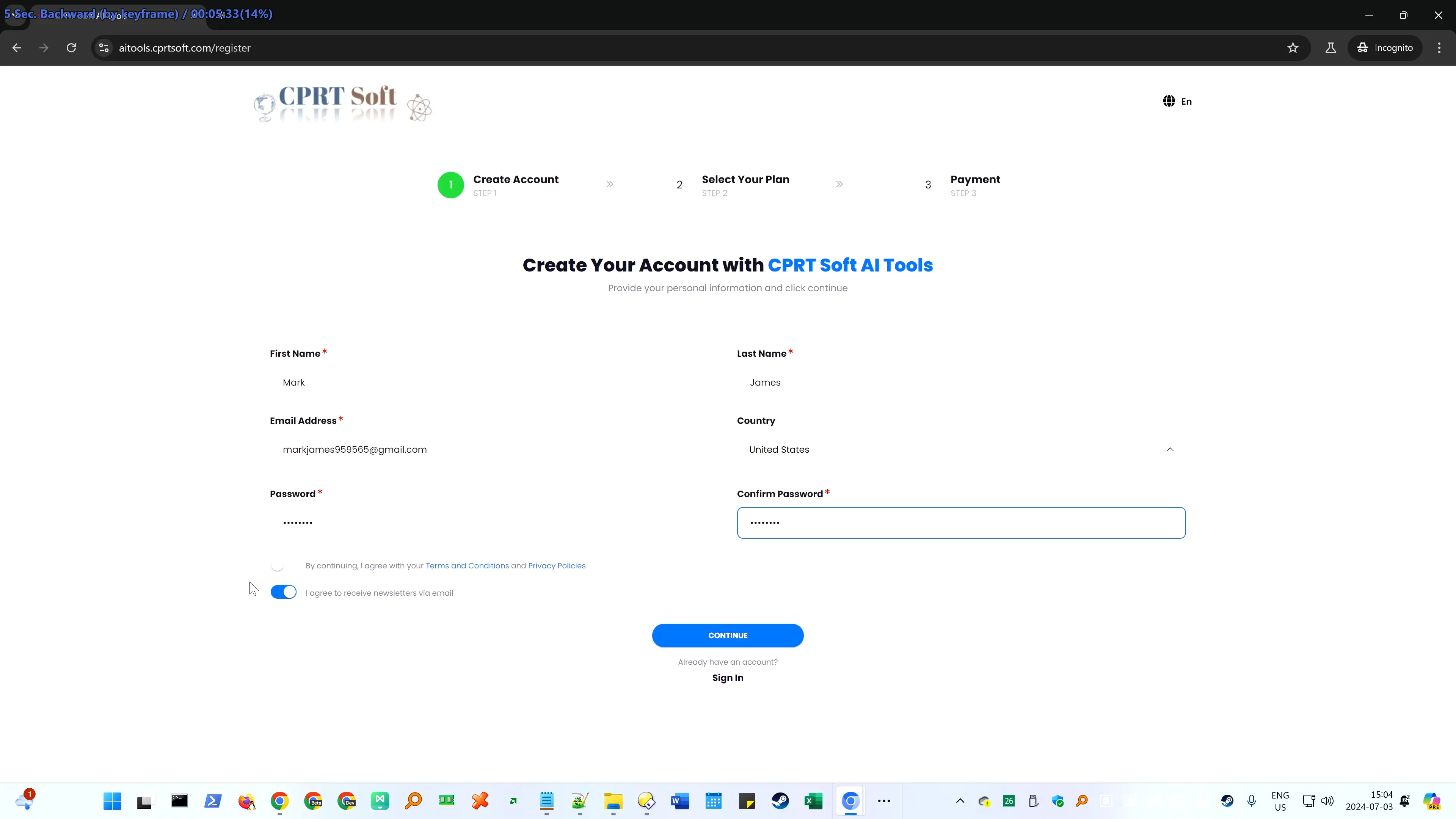Image resolution: width=1456 pixels, height=819 pixels.
Task: Open Windows Start menu
Action: 112,801
